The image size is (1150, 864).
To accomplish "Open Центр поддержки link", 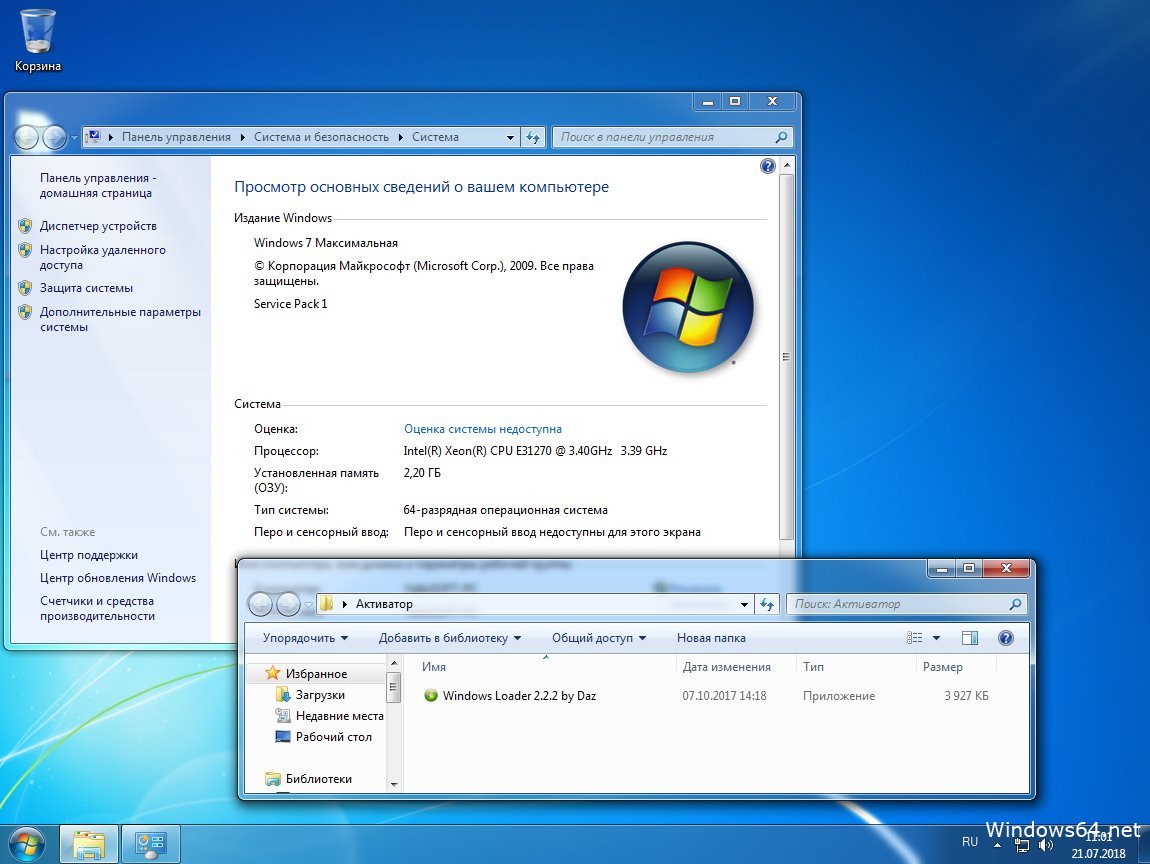I will pyautogui.click(x=89, y=555).
